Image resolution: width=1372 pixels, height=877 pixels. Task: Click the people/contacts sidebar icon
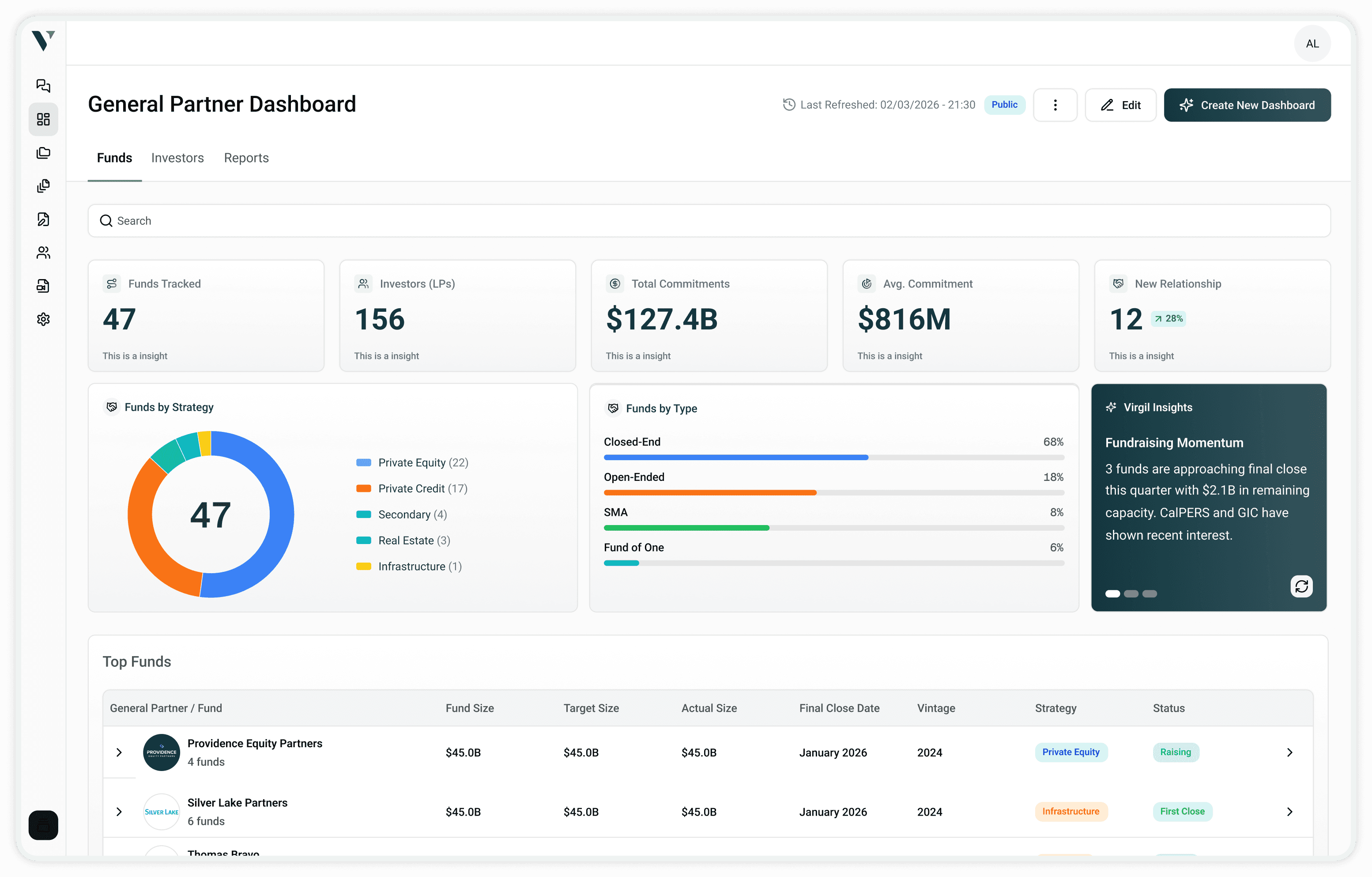(43, 253)
